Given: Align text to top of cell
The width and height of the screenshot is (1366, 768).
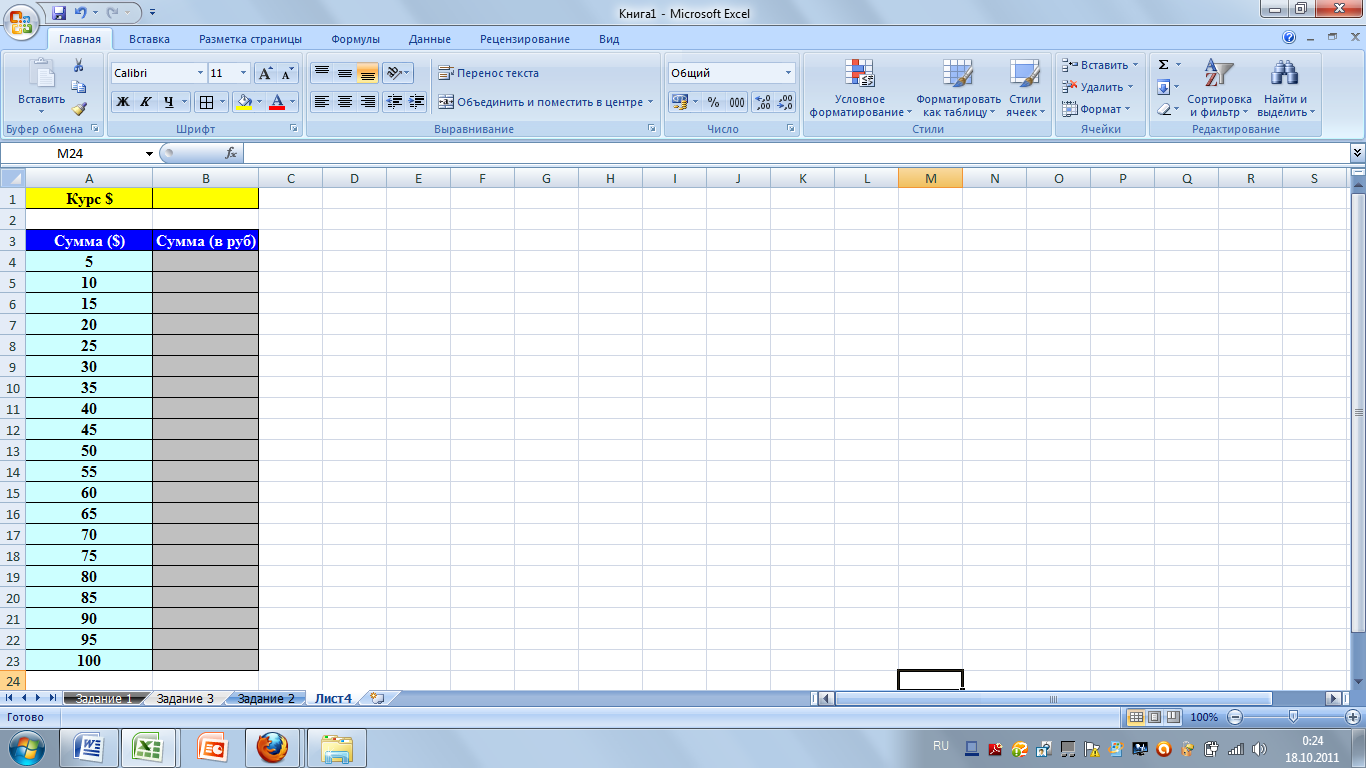Looking at the screenshot, I should coord(321,73).
